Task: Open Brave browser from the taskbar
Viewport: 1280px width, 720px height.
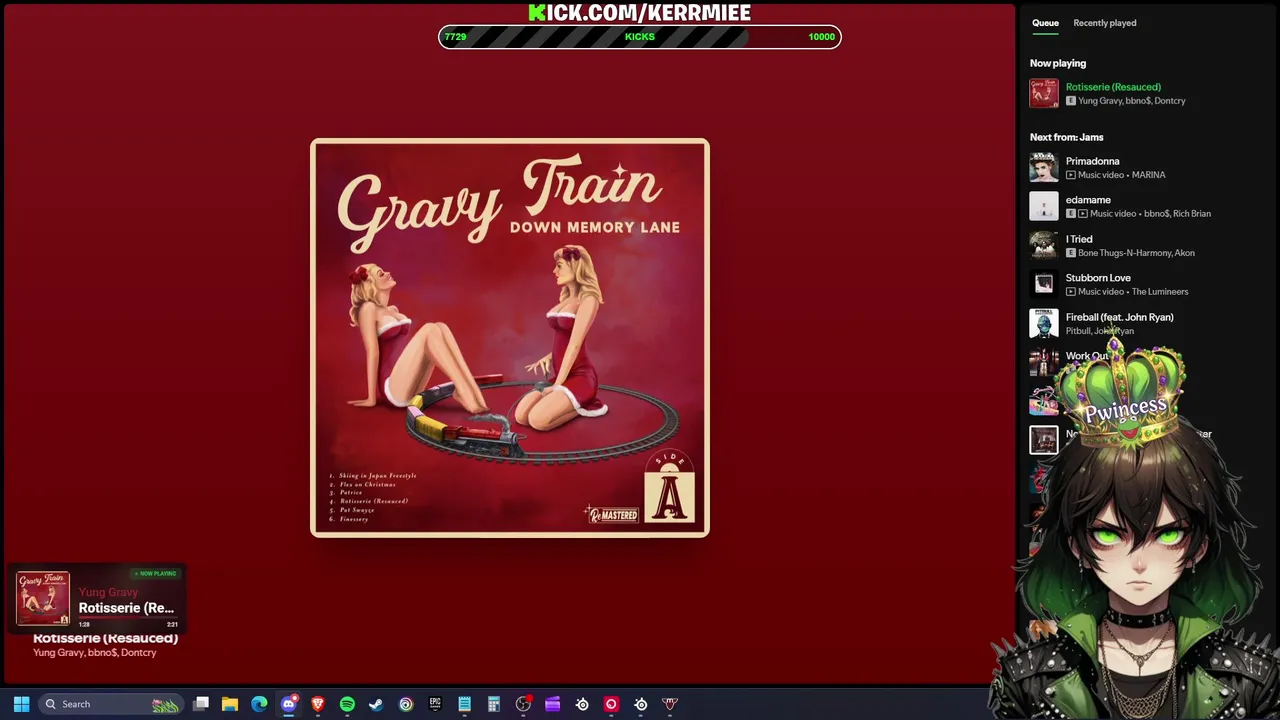Action: (318, 704)
